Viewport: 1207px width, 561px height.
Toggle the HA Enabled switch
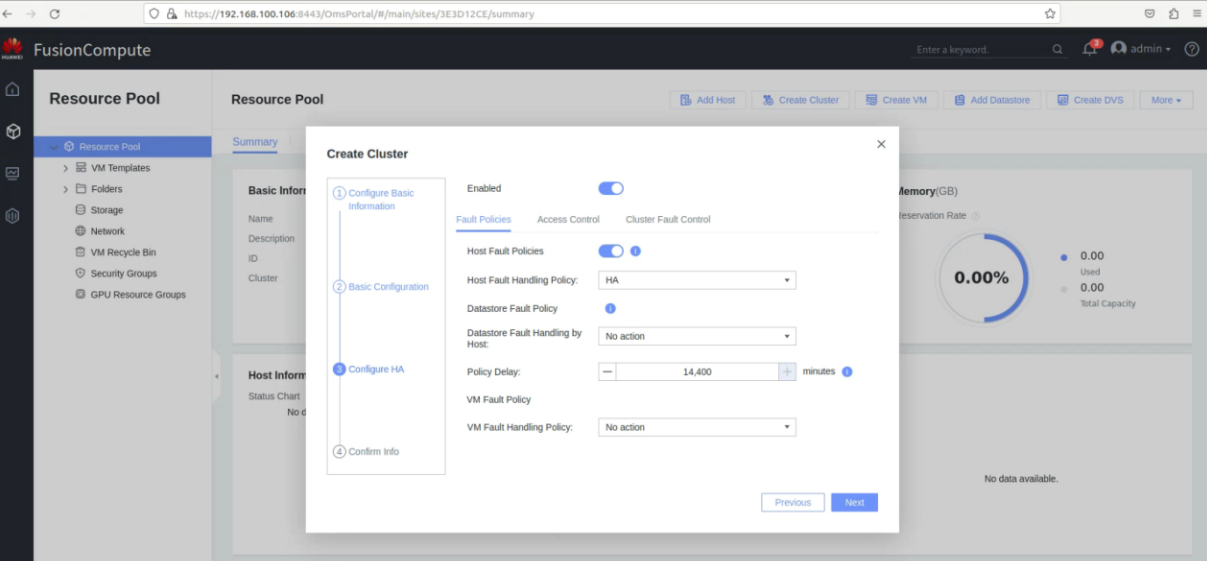tap(611, 188)
